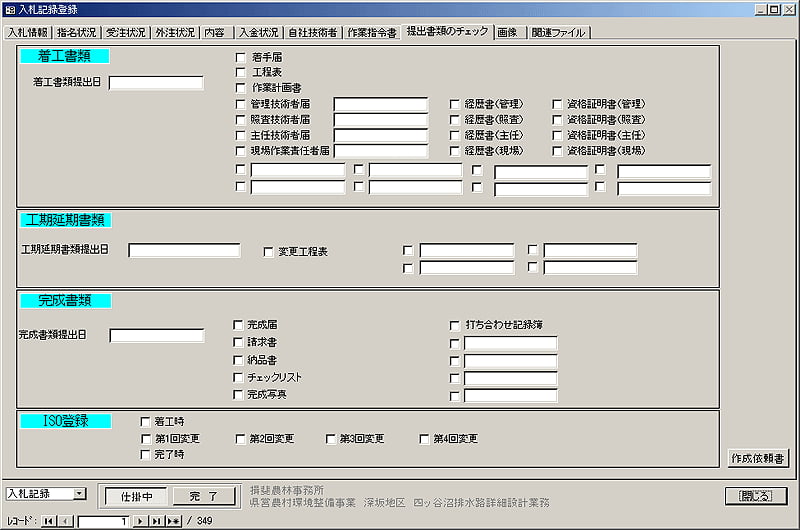This screenshot has width=800, height=530.
Task: Select the 作業指令書 tab
Action: coord(371,32)
